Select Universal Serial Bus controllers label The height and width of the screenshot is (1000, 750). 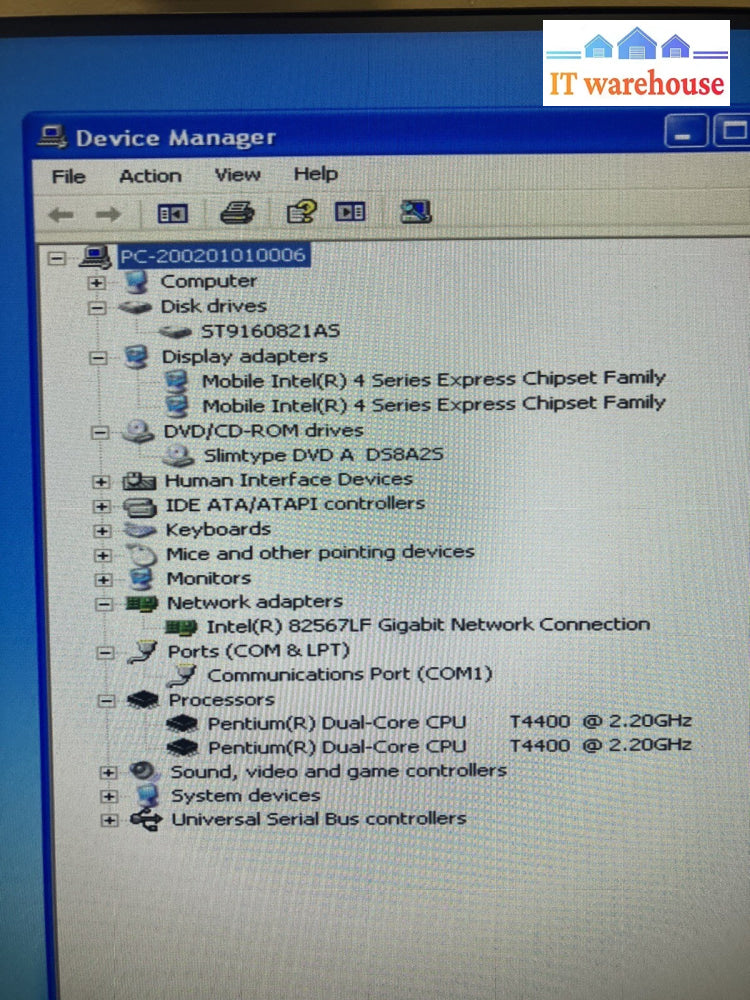319,819
